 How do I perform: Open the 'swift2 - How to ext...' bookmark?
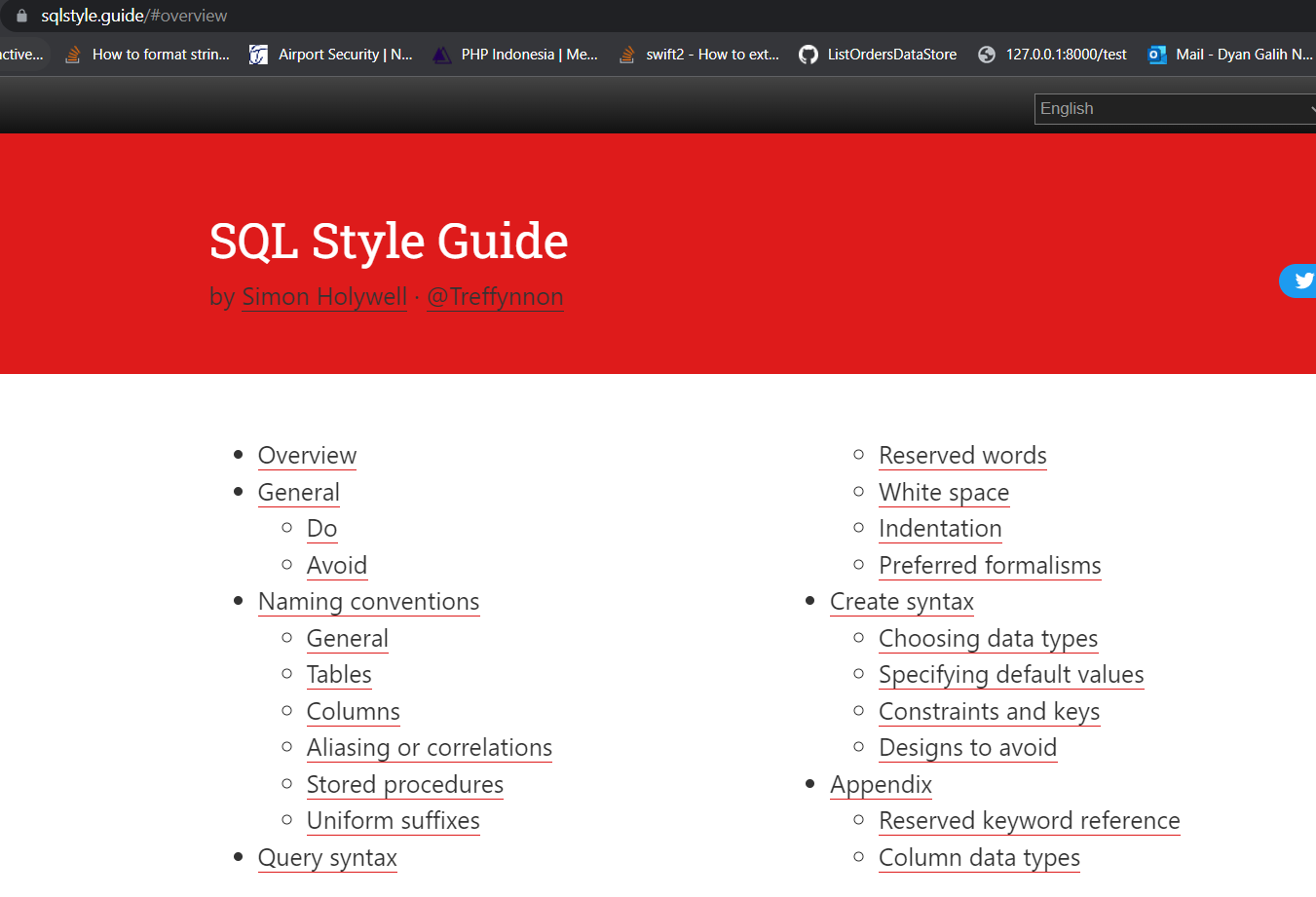click(699, 55)
